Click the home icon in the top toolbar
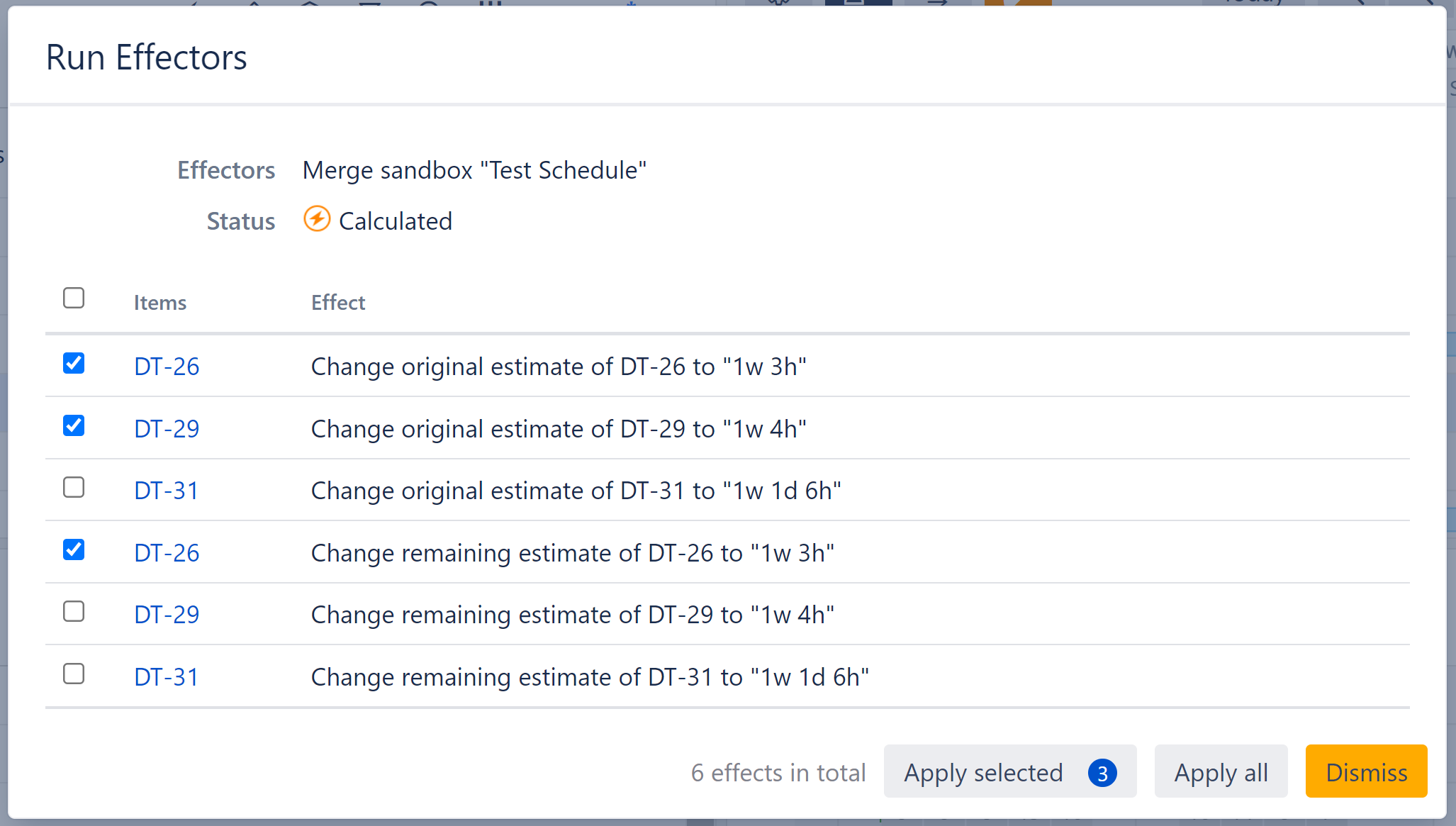 [308, 4]
